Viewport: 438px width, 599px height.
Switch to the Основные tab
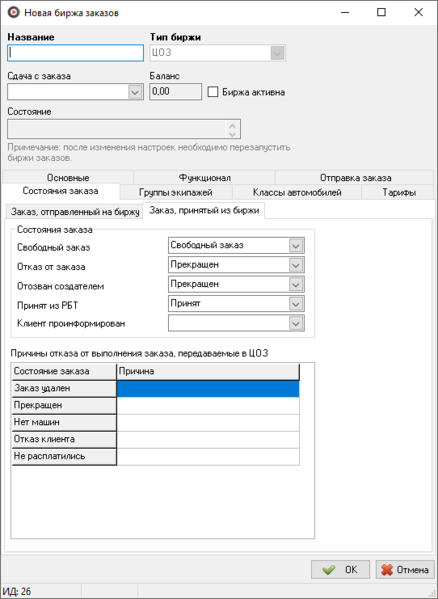pyautogui.click(x=68, y=178)
